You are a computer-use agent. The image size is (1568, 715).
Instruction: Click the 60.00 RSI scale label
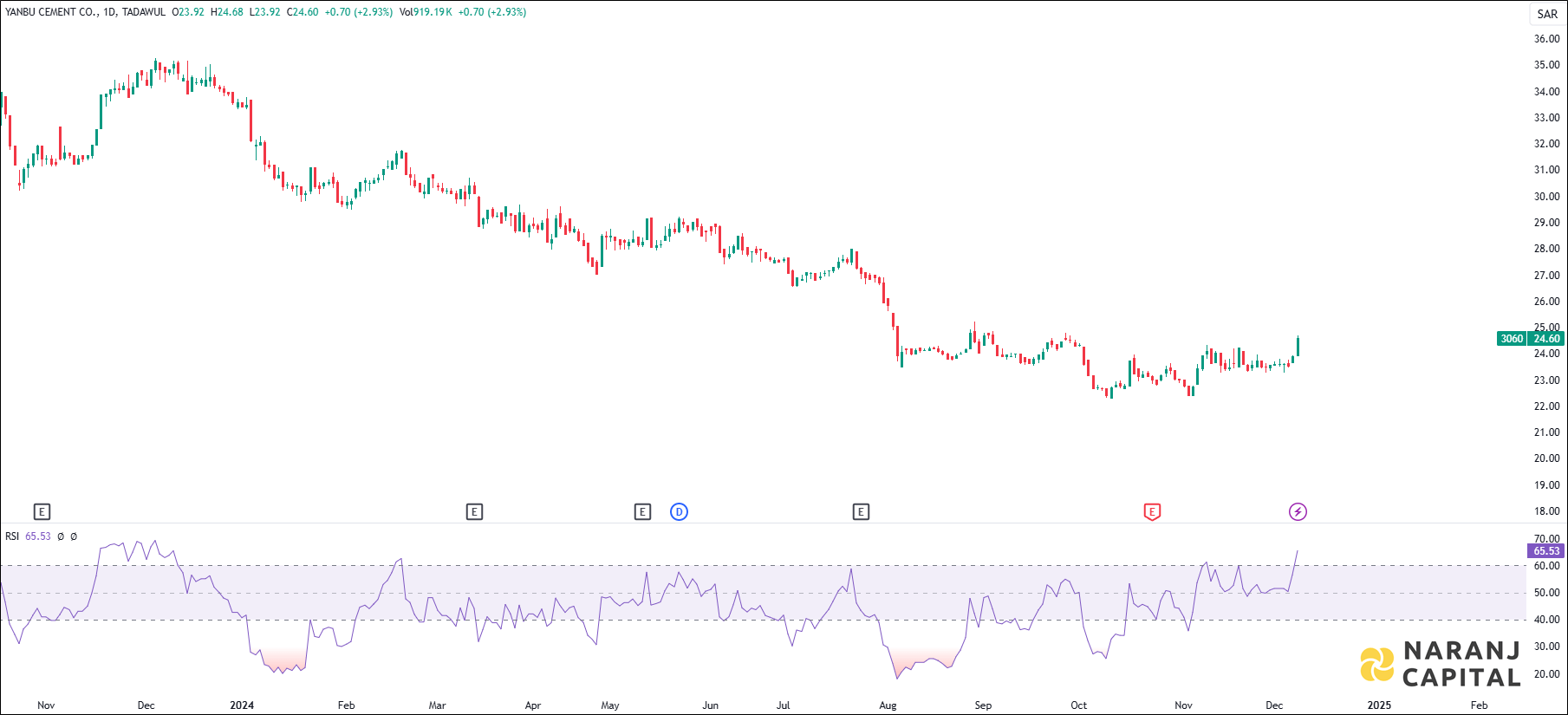click(x=1546, y=566)
